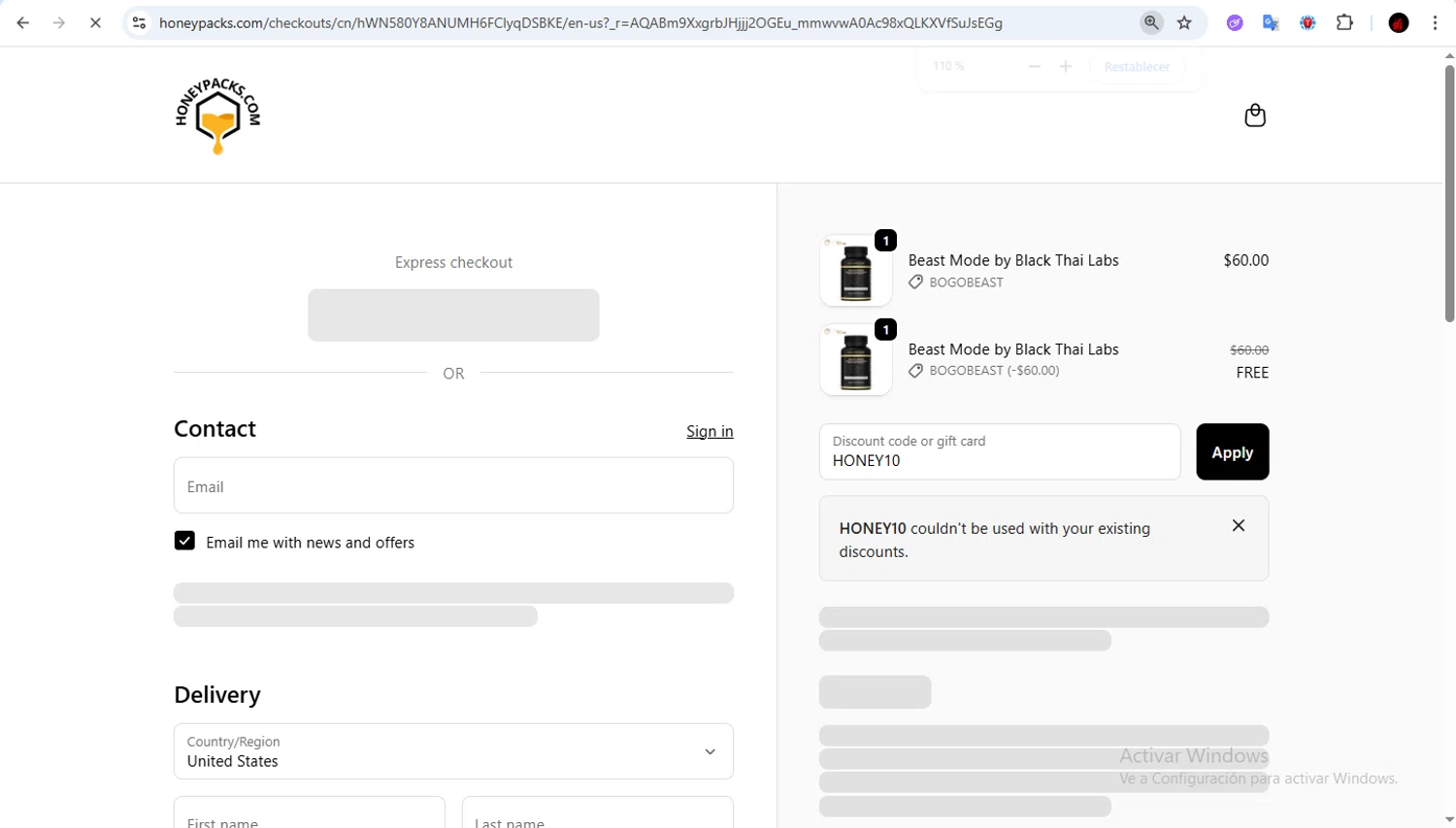
Task: Click the Express checkout label
Action: [x=453, y=262]
